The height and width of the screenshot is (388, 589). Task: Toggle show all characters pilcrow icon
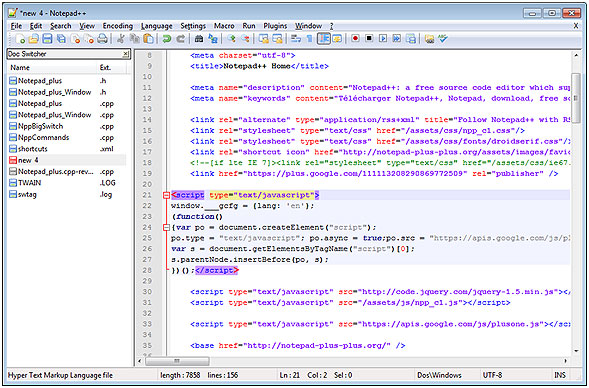point(310,38)
